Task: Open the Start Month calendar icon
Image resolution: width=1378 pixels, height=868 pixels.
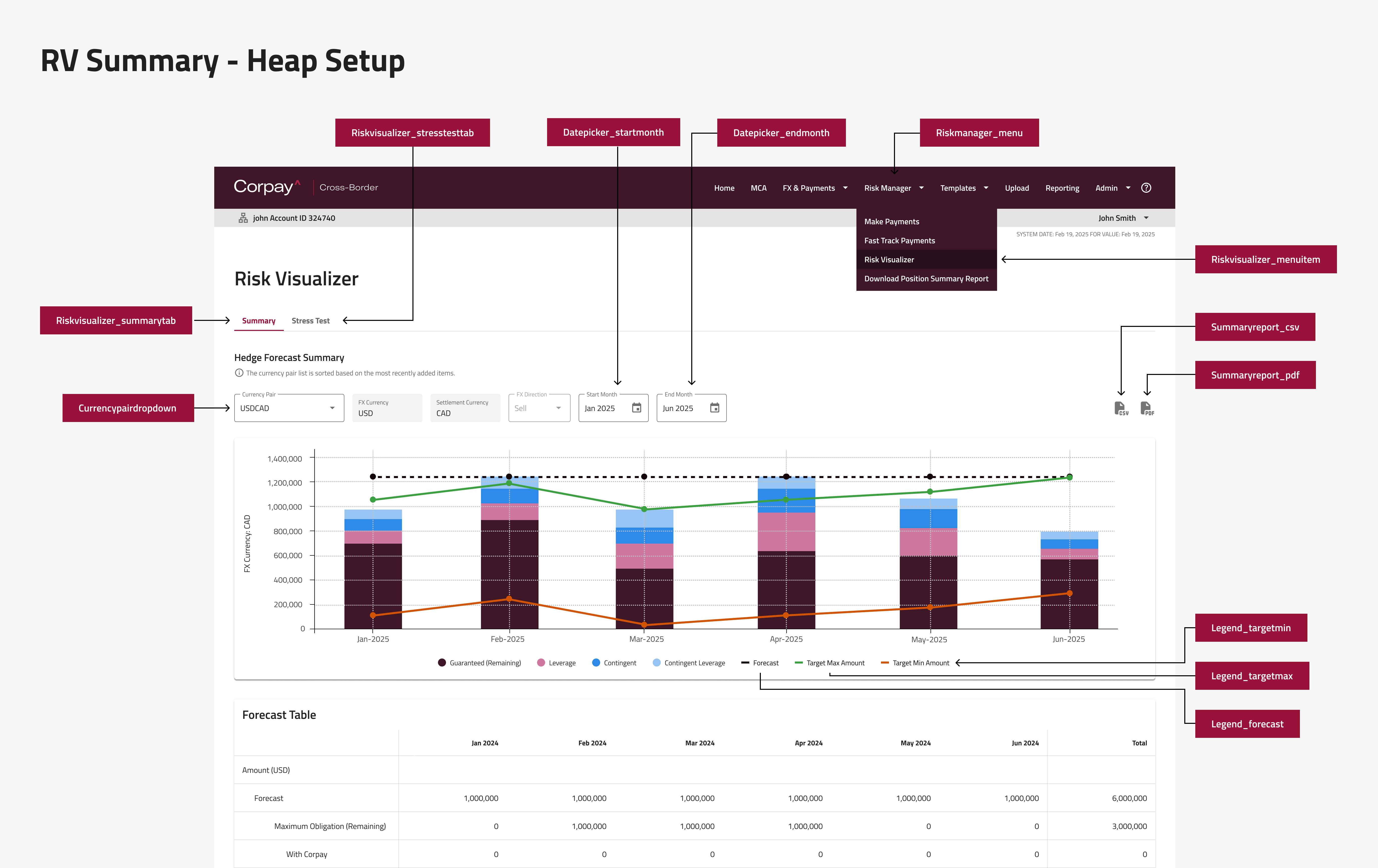Action: (x=636, y=408)
